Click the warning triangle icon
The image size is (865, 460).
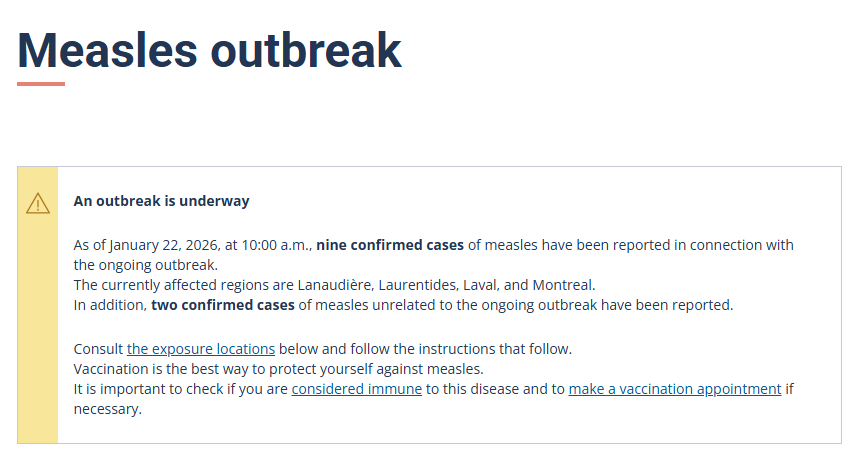(x=37, y=204)
